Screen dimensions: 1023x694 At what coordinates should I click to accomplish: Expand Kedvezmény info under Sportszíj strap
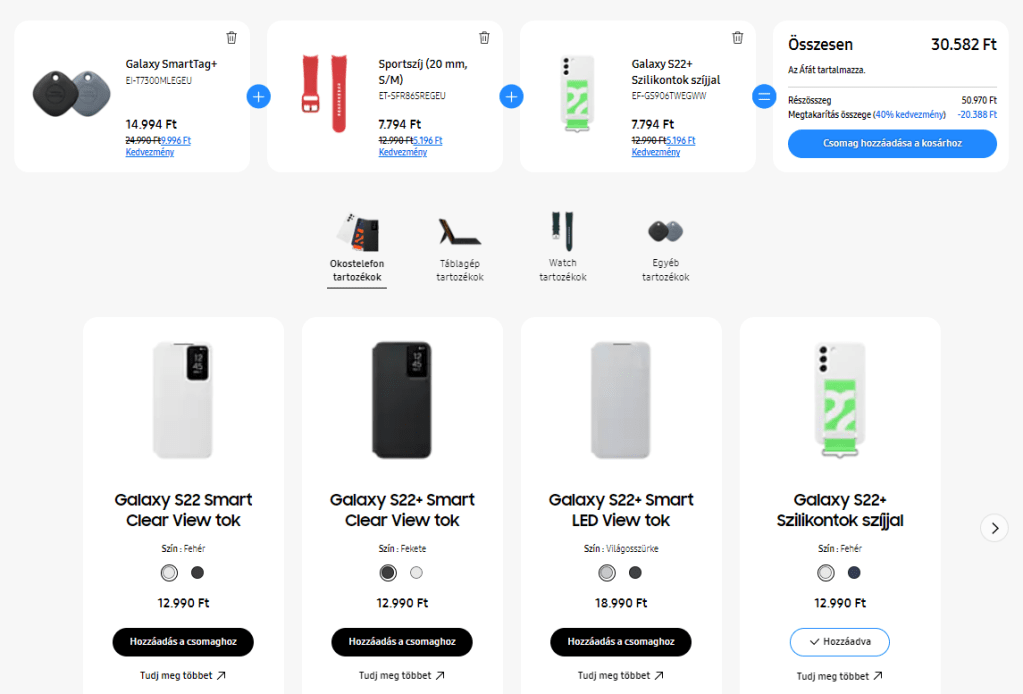[403, 152]
